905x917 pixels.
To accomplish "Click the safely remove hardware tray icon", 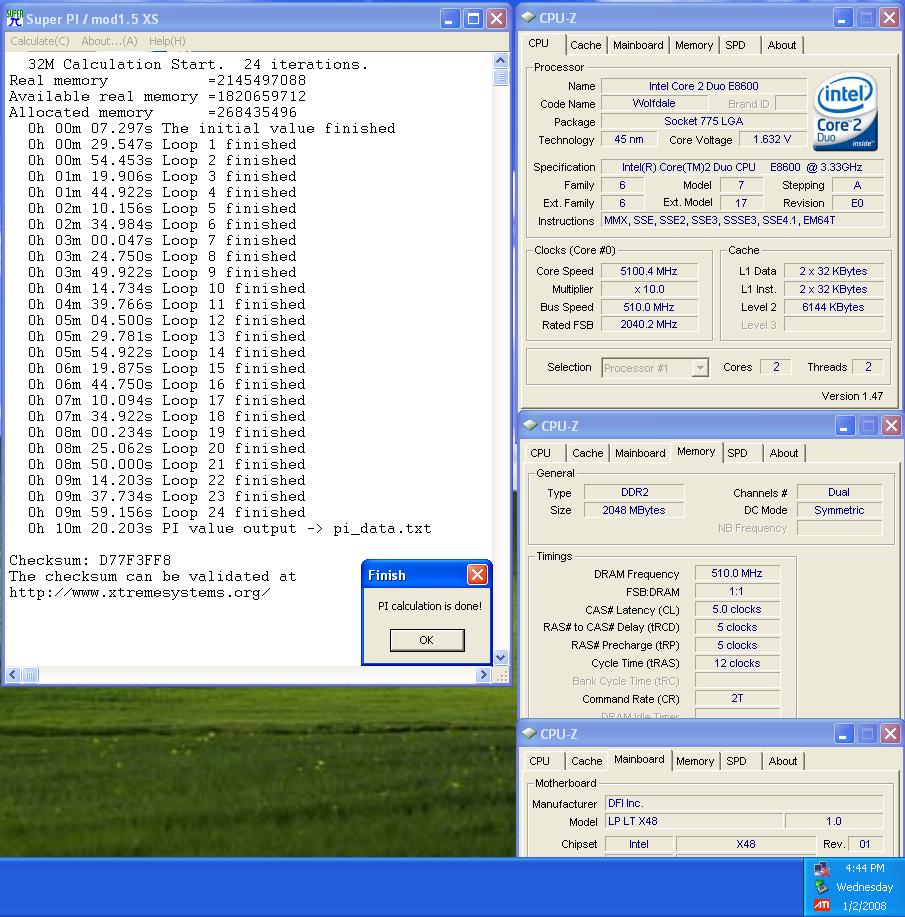I will [x=821, y=887].
